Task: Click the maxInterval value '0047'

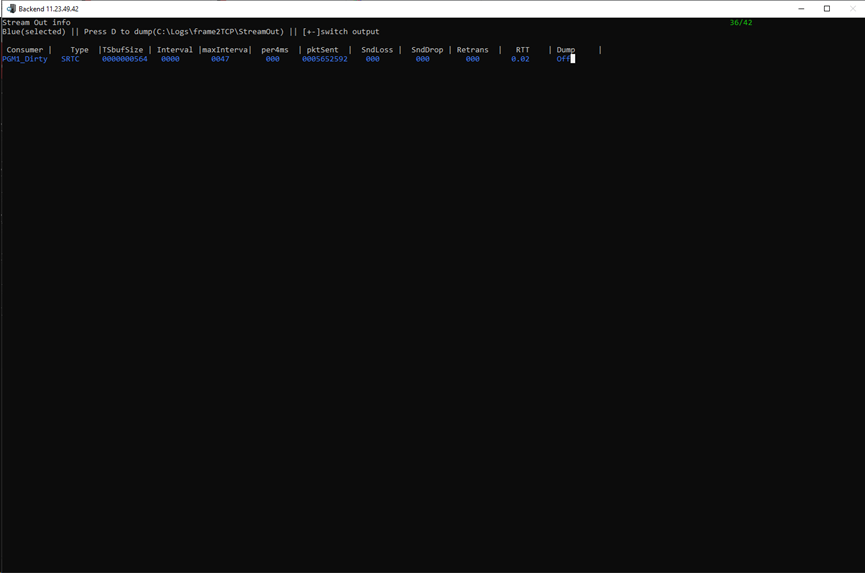Action: 220,59
